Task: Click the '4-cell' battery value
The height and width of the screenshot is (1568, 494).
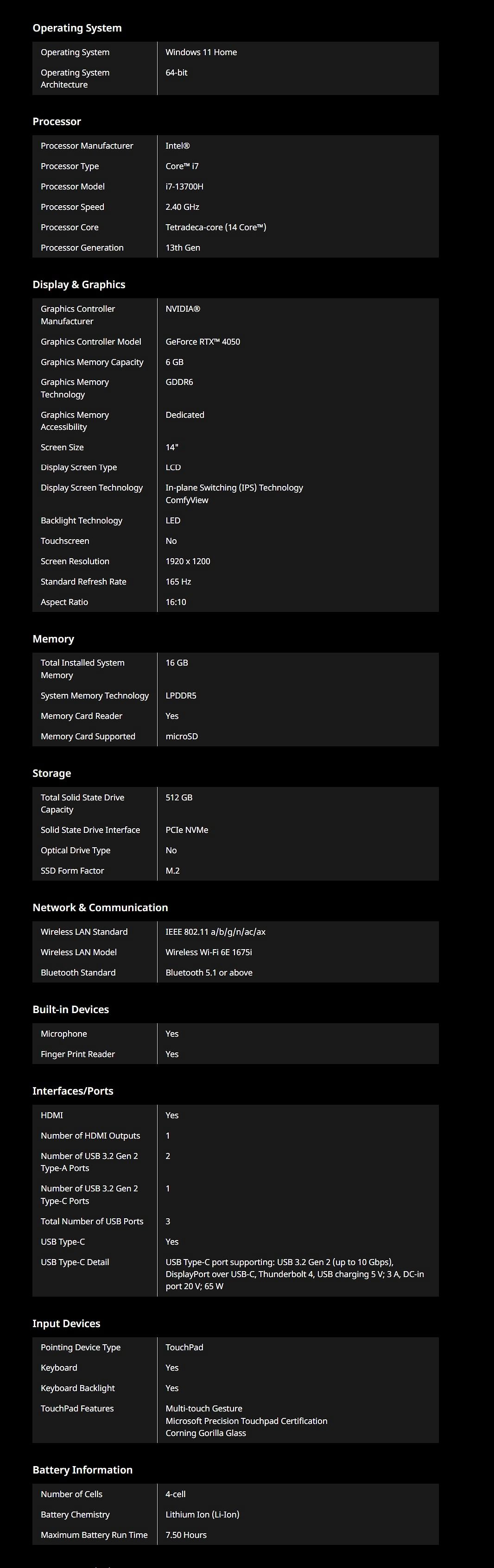Action: pos(176,1494)
